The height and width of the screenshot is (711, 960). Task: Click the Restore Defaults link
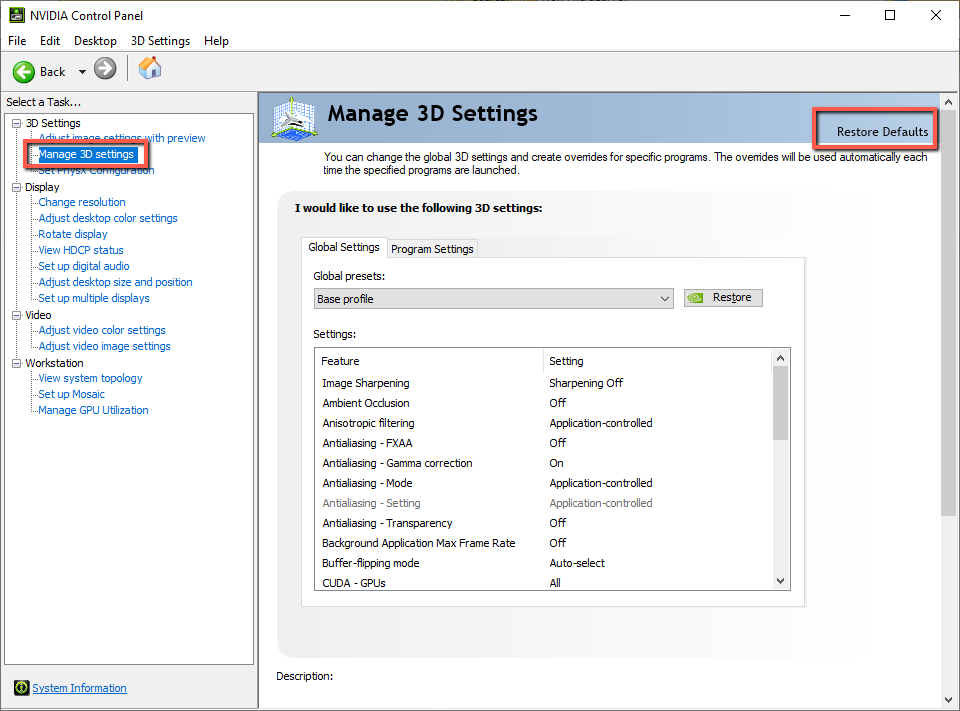click(881, 132)
